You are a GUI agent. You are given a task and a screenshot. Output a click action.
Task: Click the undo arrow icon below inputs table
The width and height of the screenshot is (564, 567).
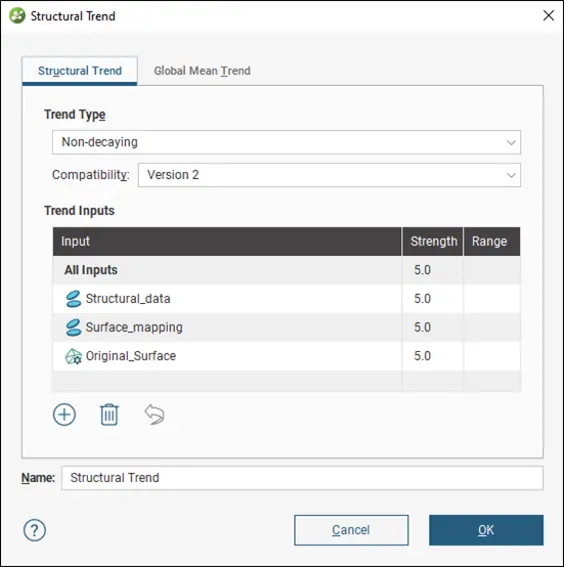(154, 414)
